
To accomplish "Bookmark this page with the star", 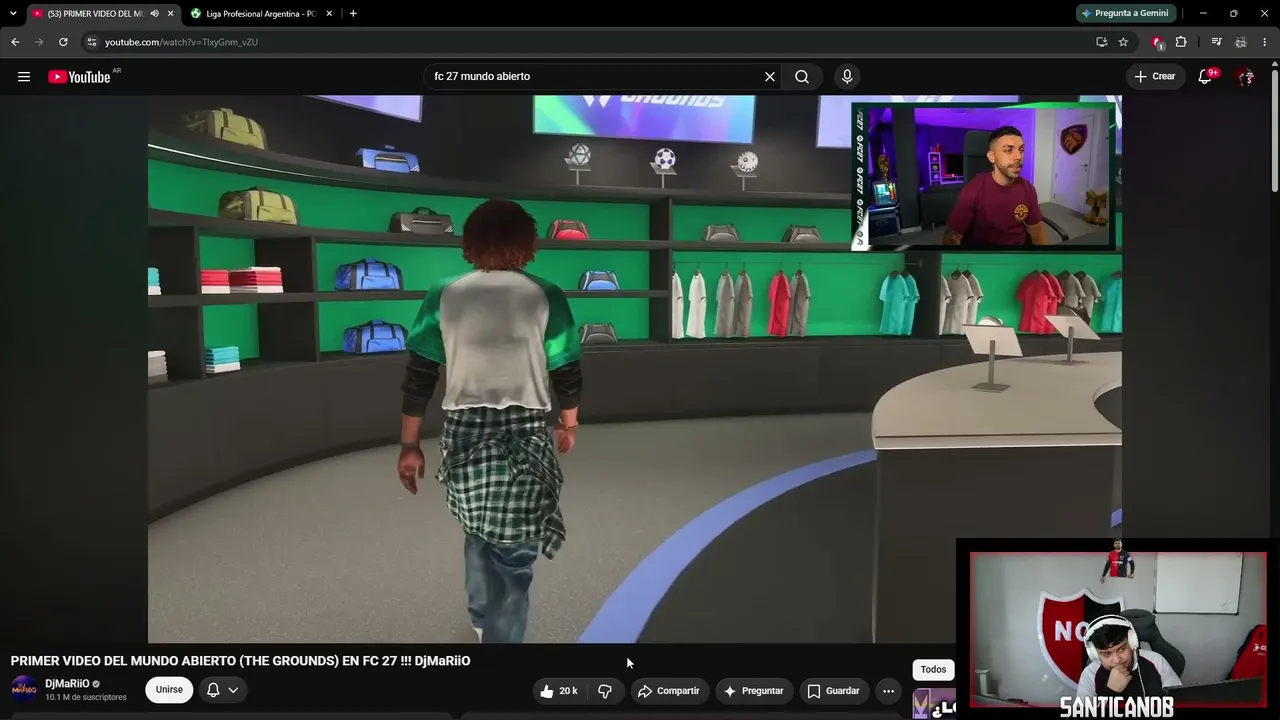I will 1123,42.
